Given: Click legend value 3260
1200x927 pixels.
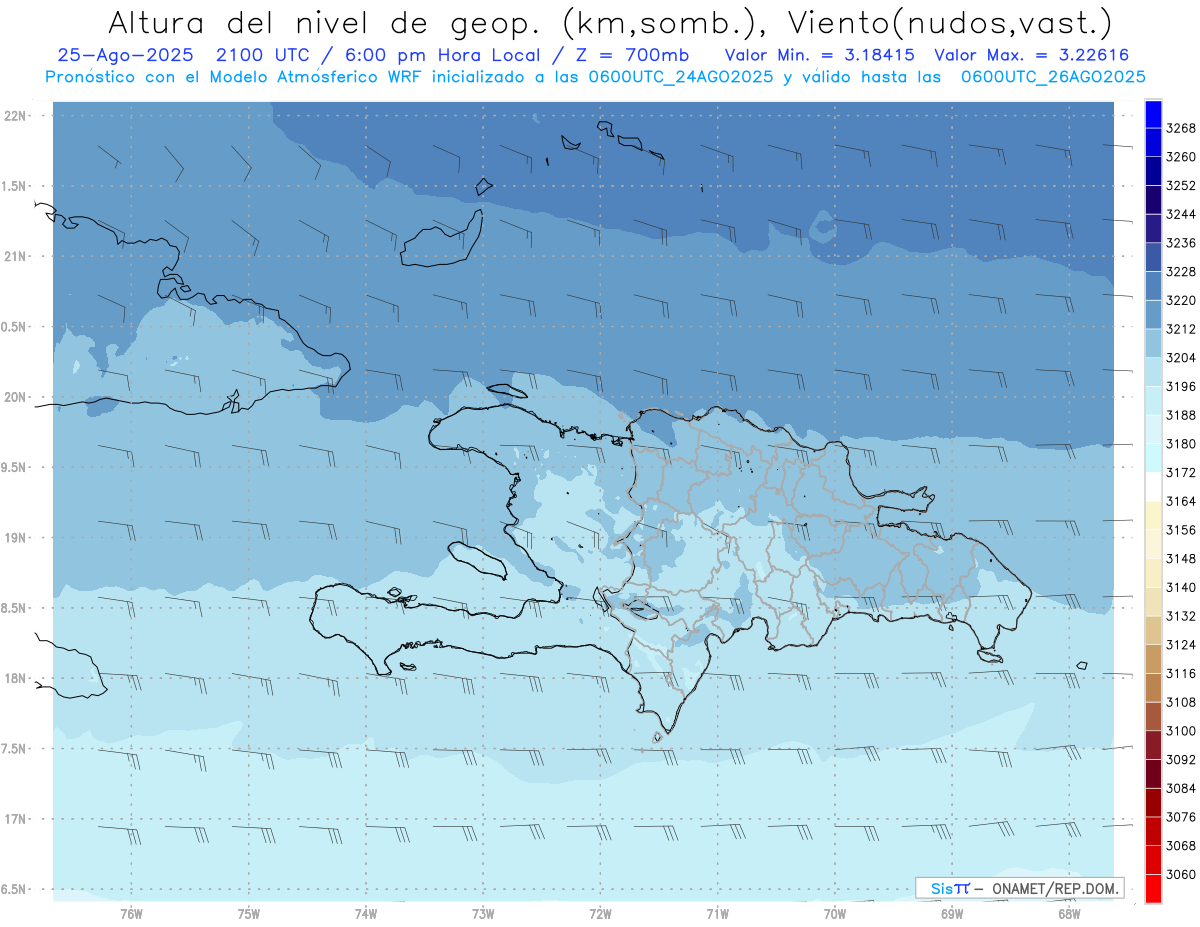Looking at the screenshot, I should coord(1181,157).
